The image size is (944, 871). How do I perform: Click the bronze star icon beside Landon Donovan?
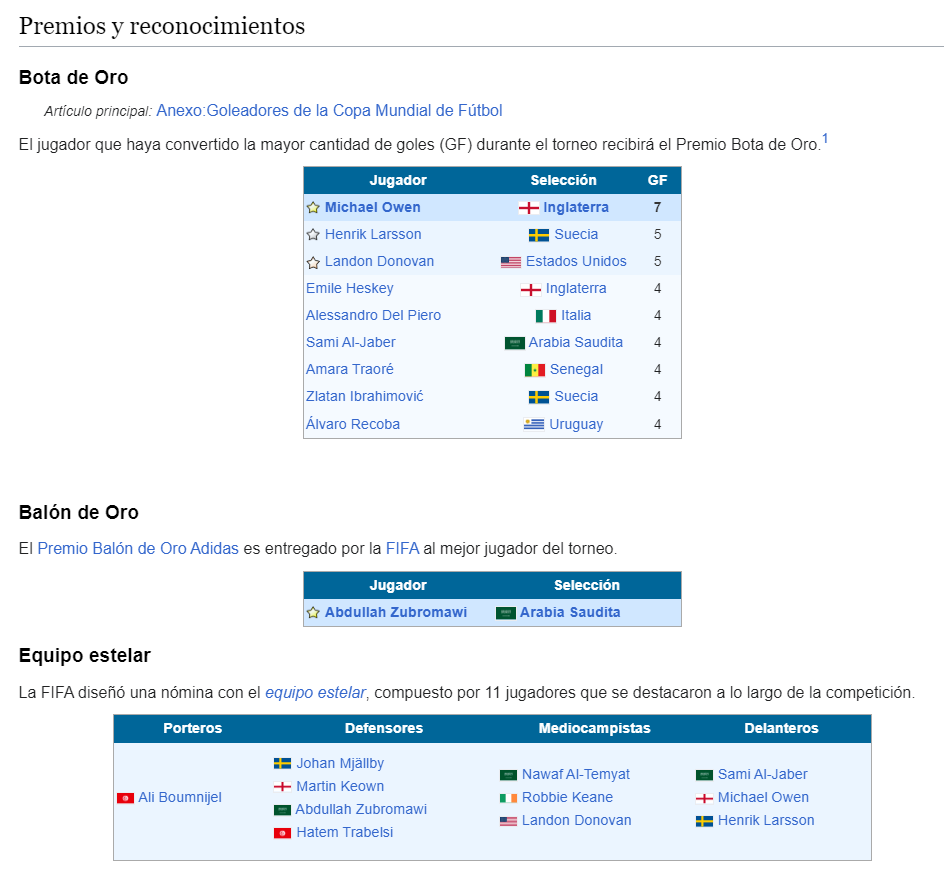click(x=313, y=262)
